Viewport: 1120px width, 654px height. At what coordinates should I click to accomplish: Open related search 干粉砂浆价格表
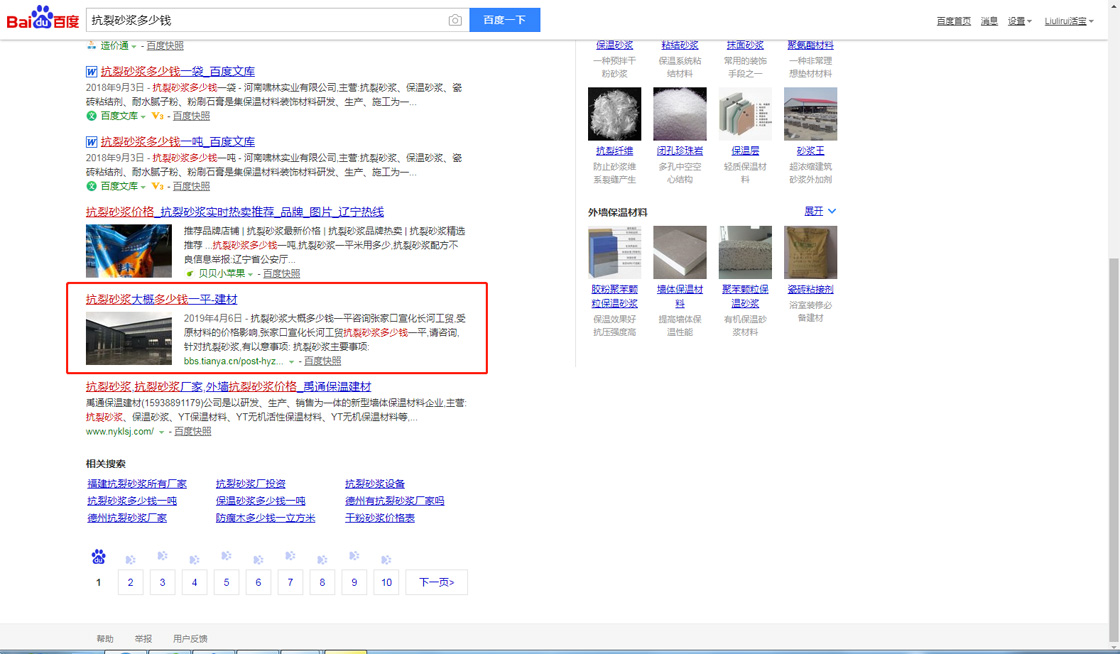point(380,518)
